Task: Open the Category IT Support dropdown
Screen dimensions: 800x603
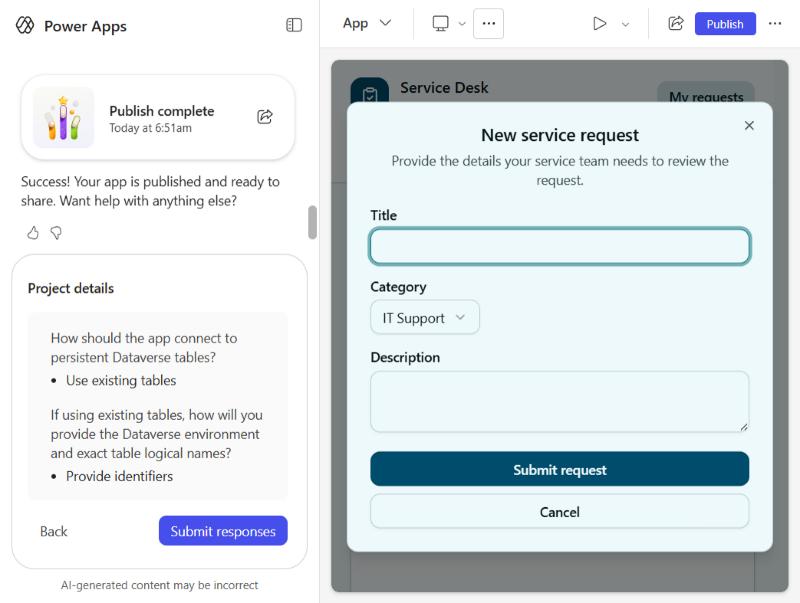Action: coord(424,318)
